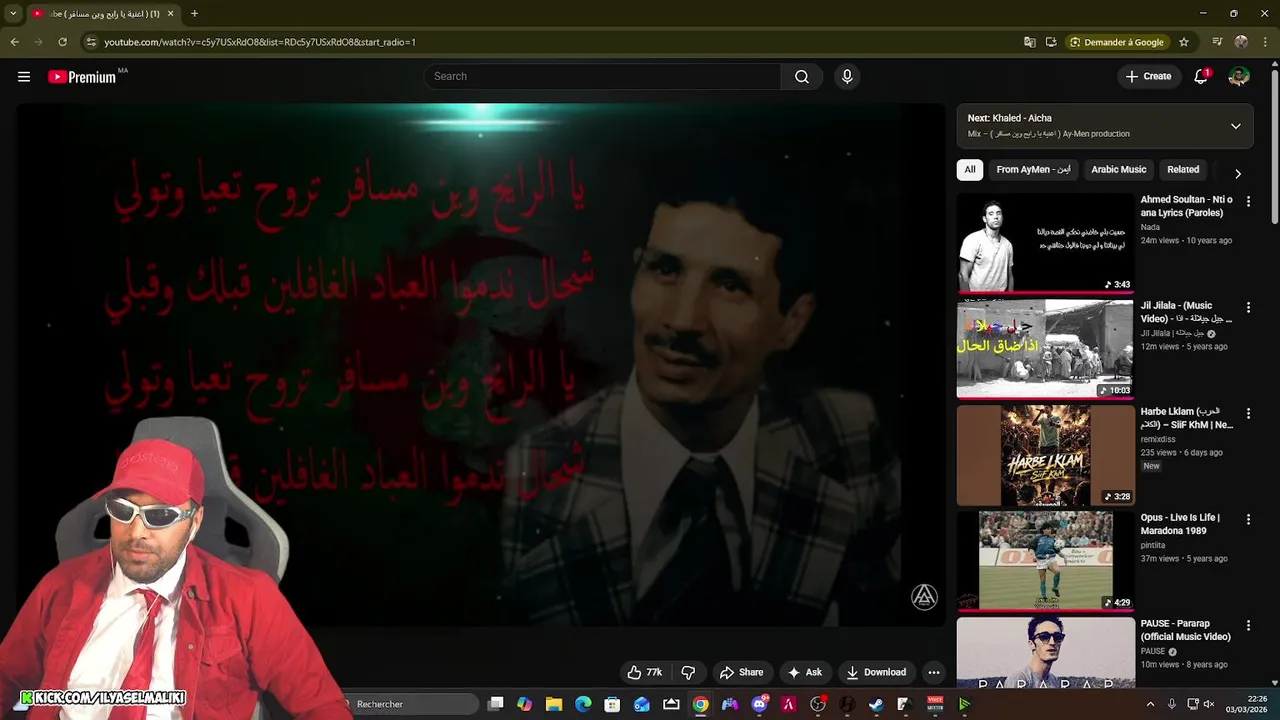
Task: Show hidden system tray icons chevron
Action: (1150, 704)
